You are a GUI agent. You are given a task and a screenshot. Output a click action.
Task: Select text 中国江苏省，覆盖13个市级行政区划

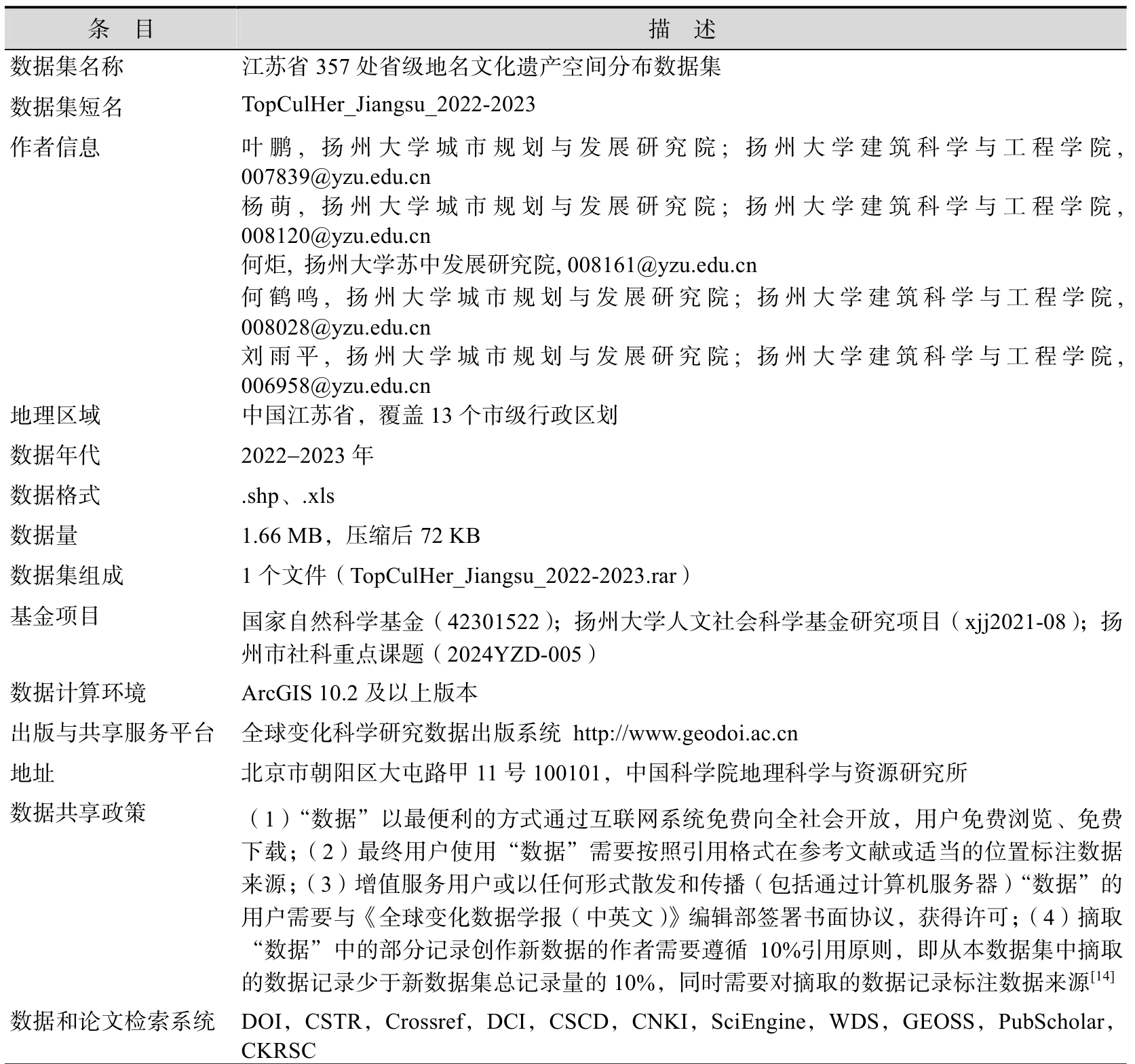point(429,415)
